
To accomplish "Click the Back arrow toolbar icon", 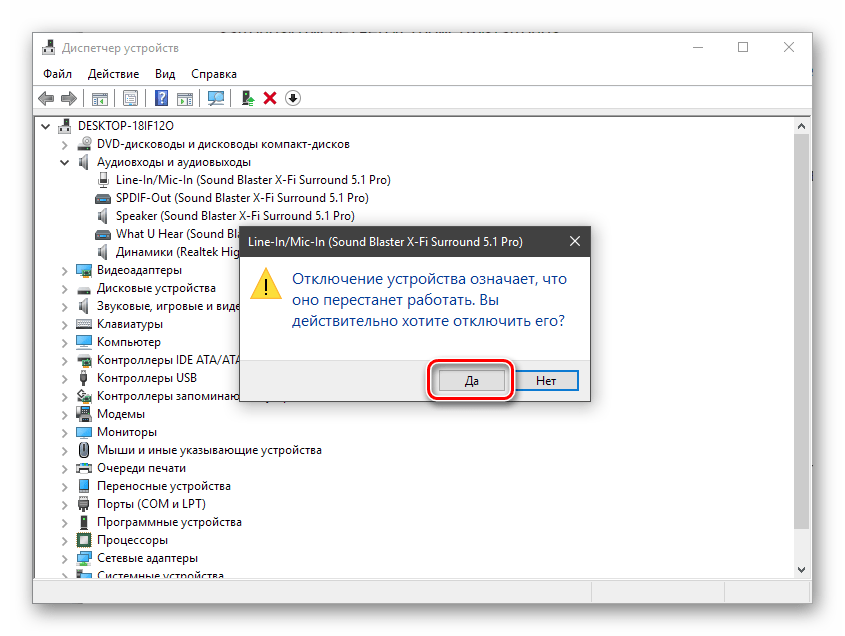I will click(46, 98).
